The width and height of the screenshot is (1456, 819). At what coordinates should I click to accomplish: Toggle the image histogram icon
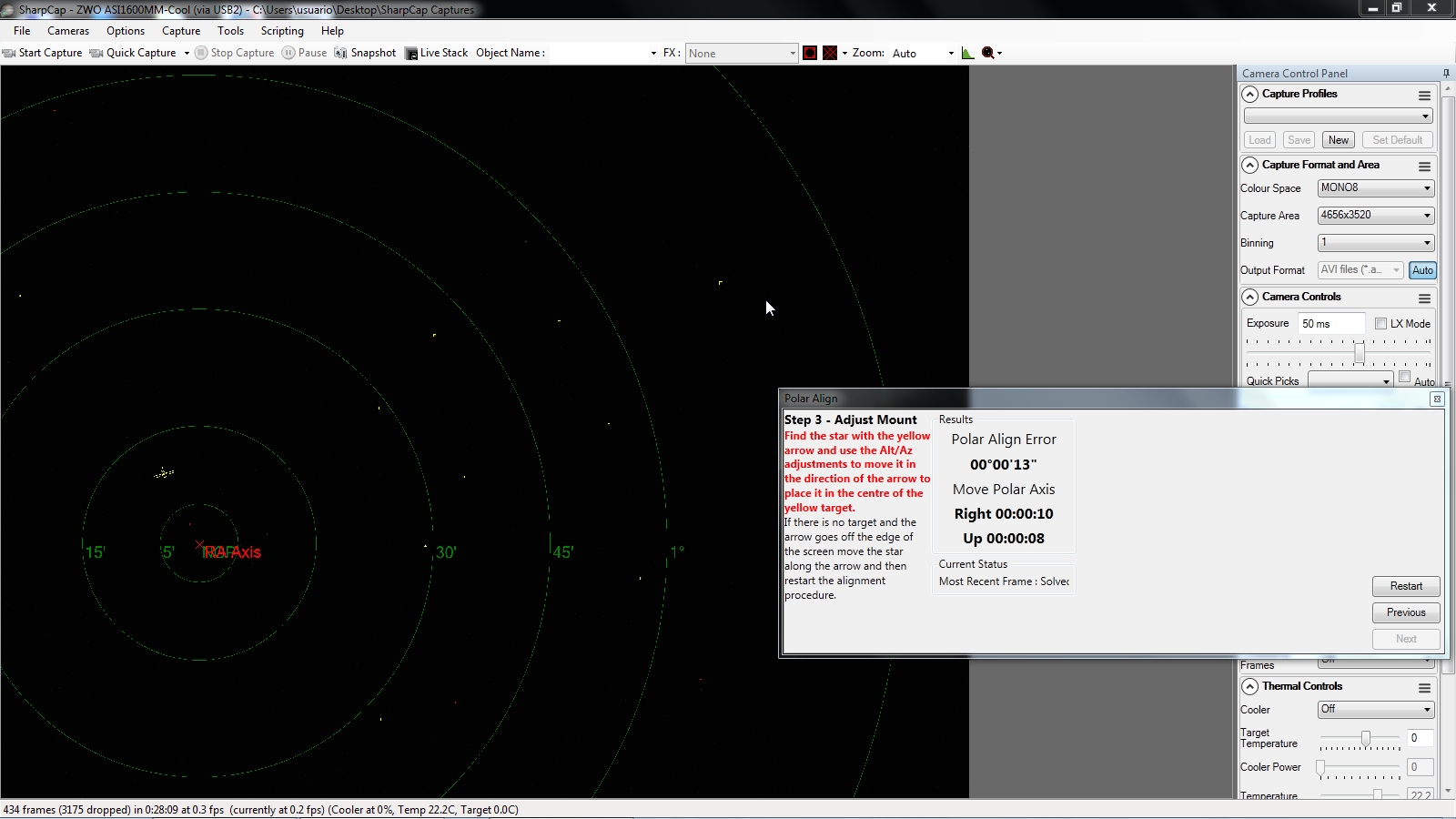(x=967, y=53)
